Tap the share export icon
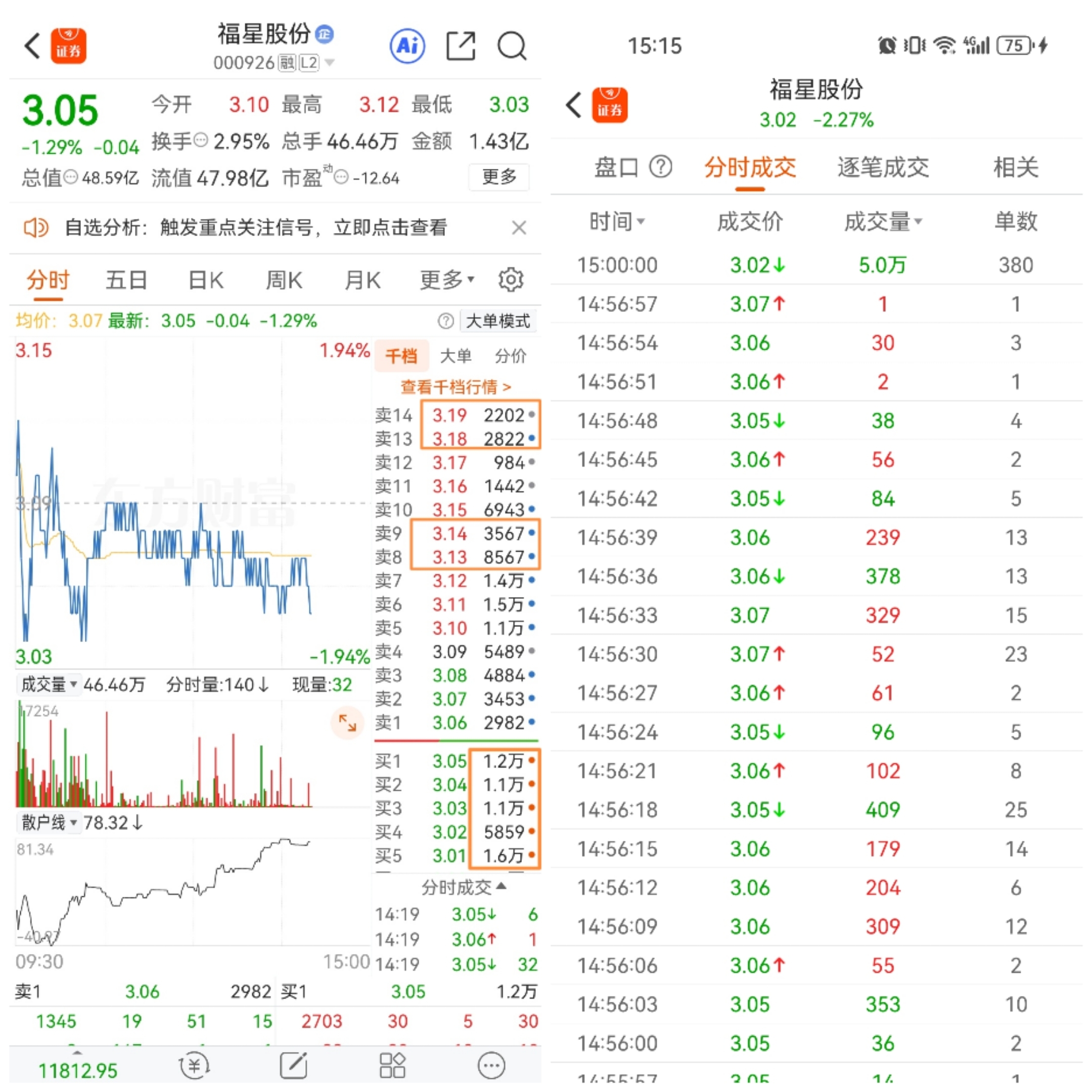 (461, 46)
